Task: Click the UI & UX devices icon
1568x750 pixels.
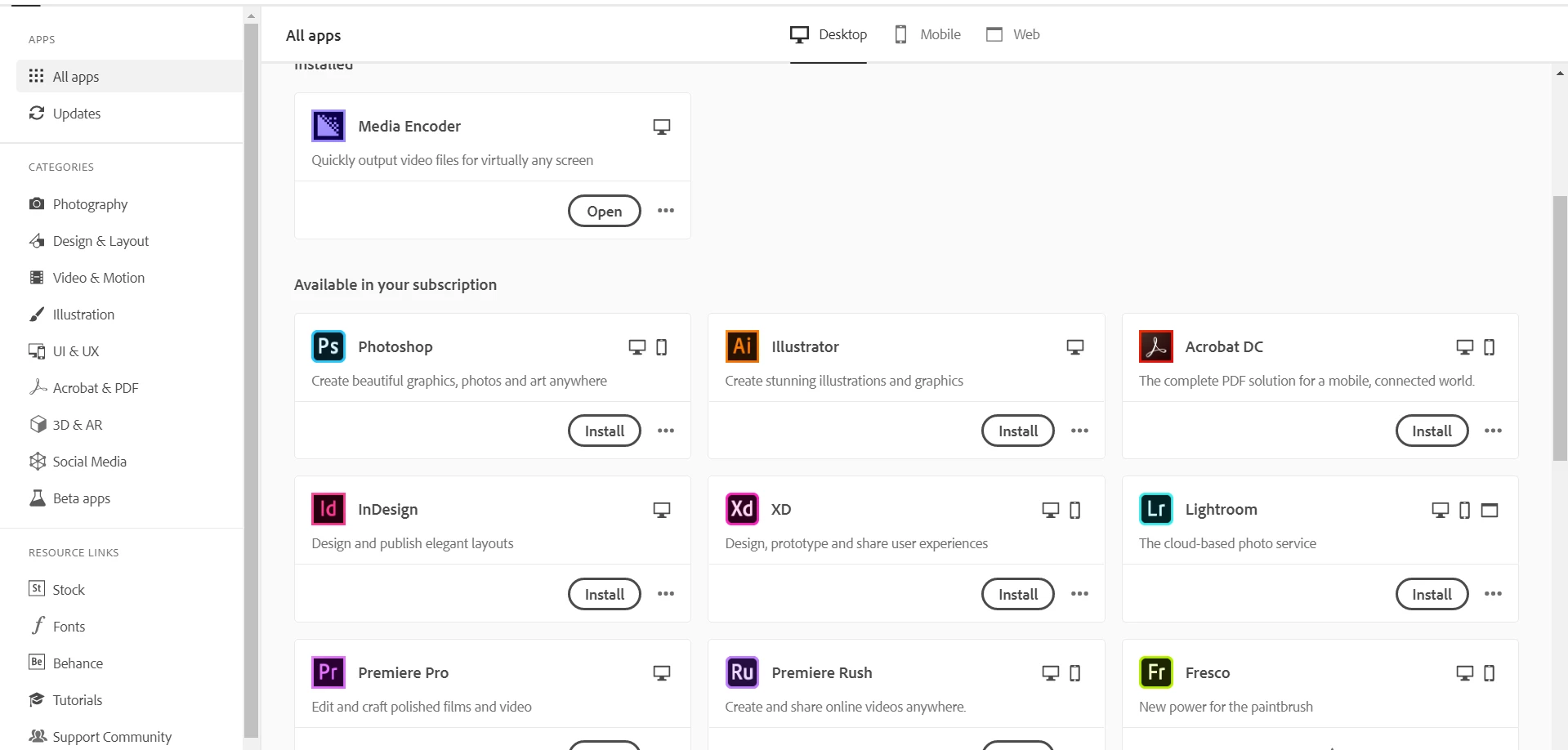Action: point(37,350)
